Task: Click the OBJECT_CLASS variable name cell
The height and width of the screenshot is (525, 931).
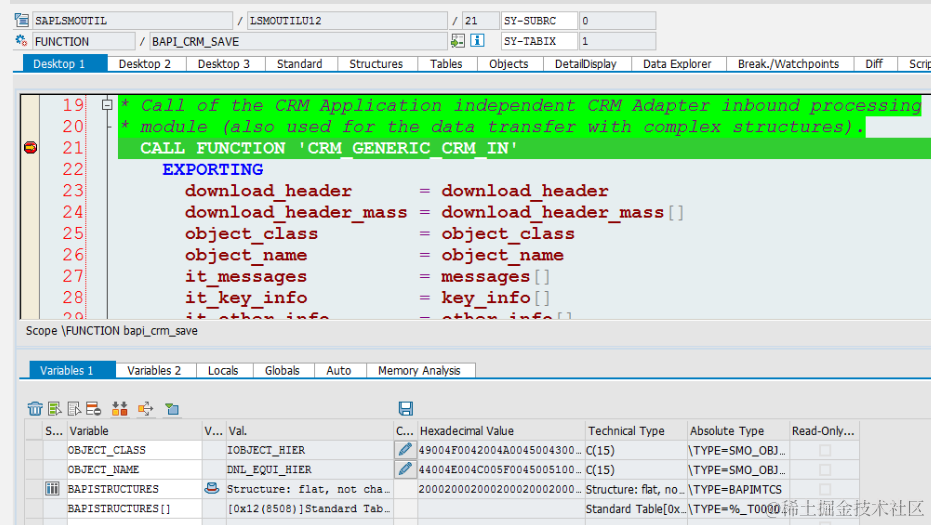Action: [x=134, y=450]
